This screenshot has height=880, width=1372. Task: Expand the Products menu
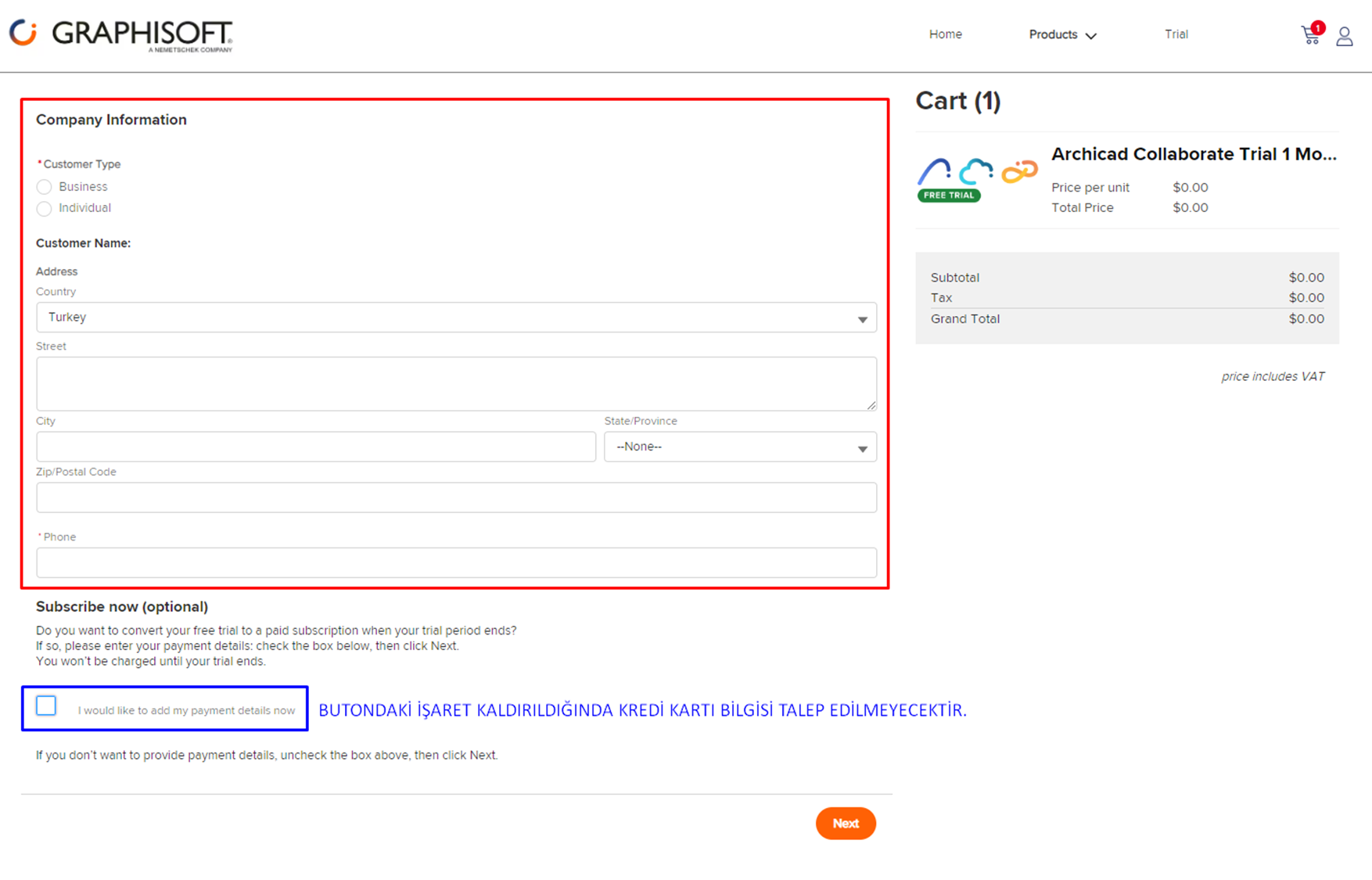(1062, 34)
